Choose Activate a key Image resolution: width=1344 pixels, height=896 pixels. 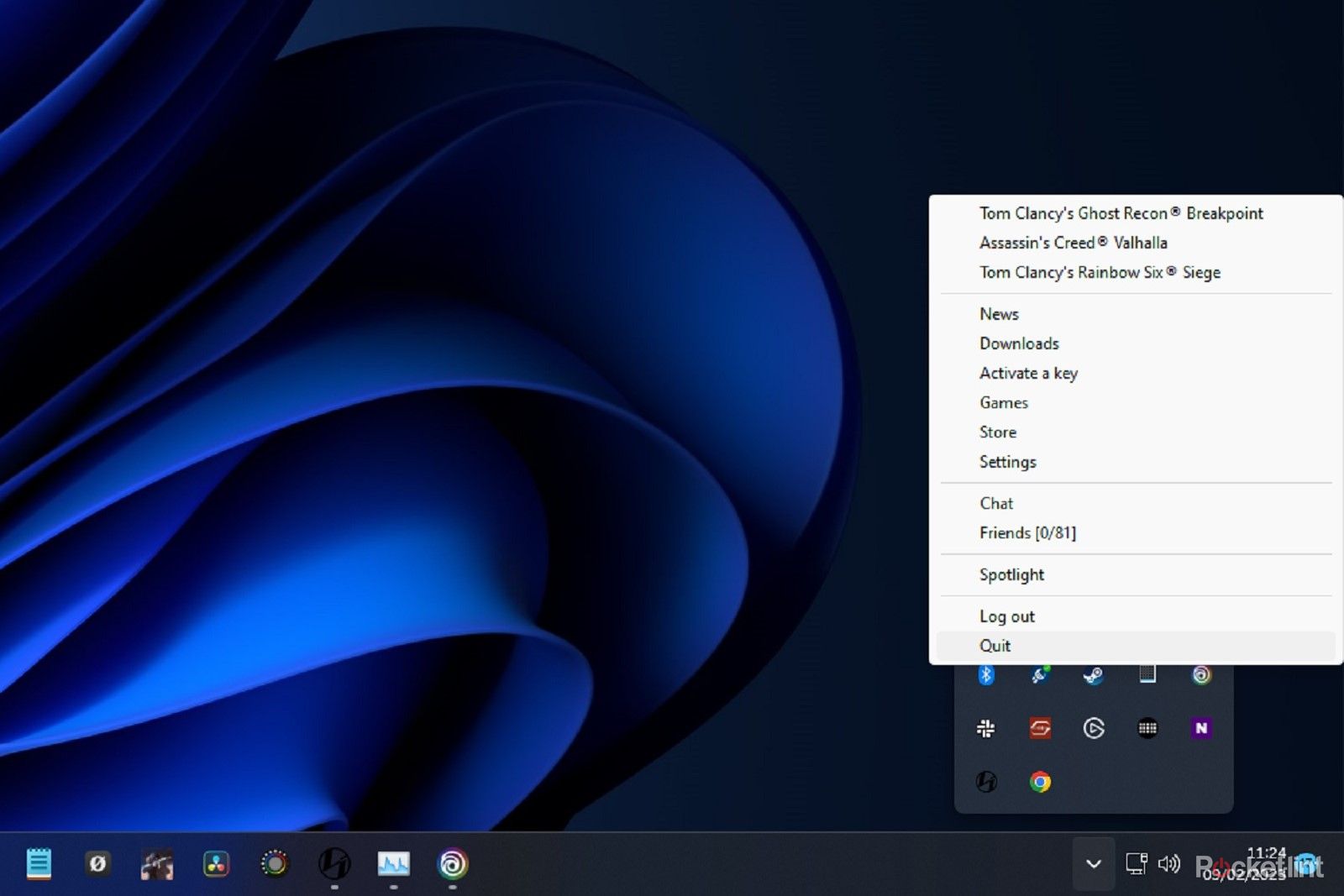coord(1136,373)
